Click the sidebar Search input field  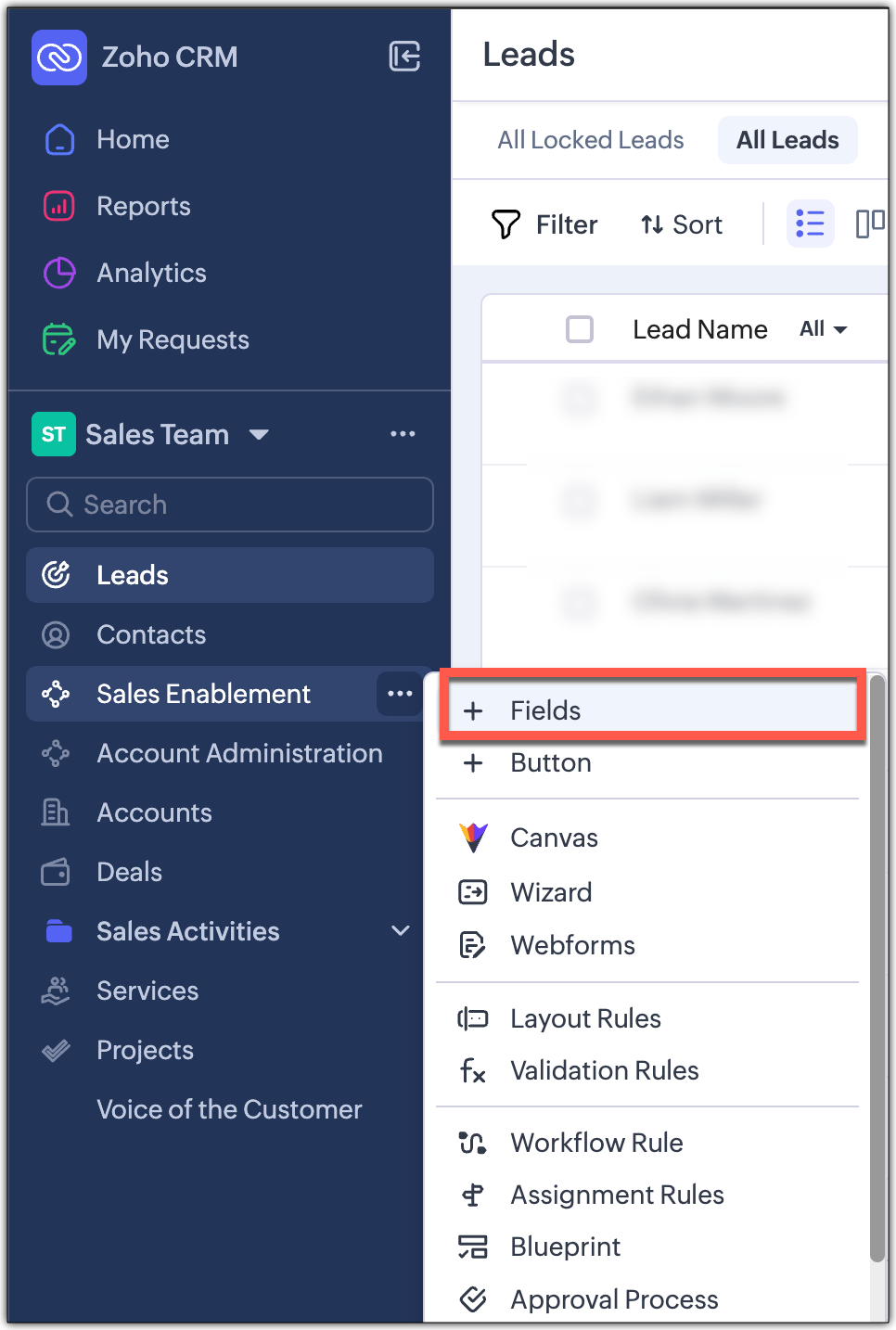230,505
